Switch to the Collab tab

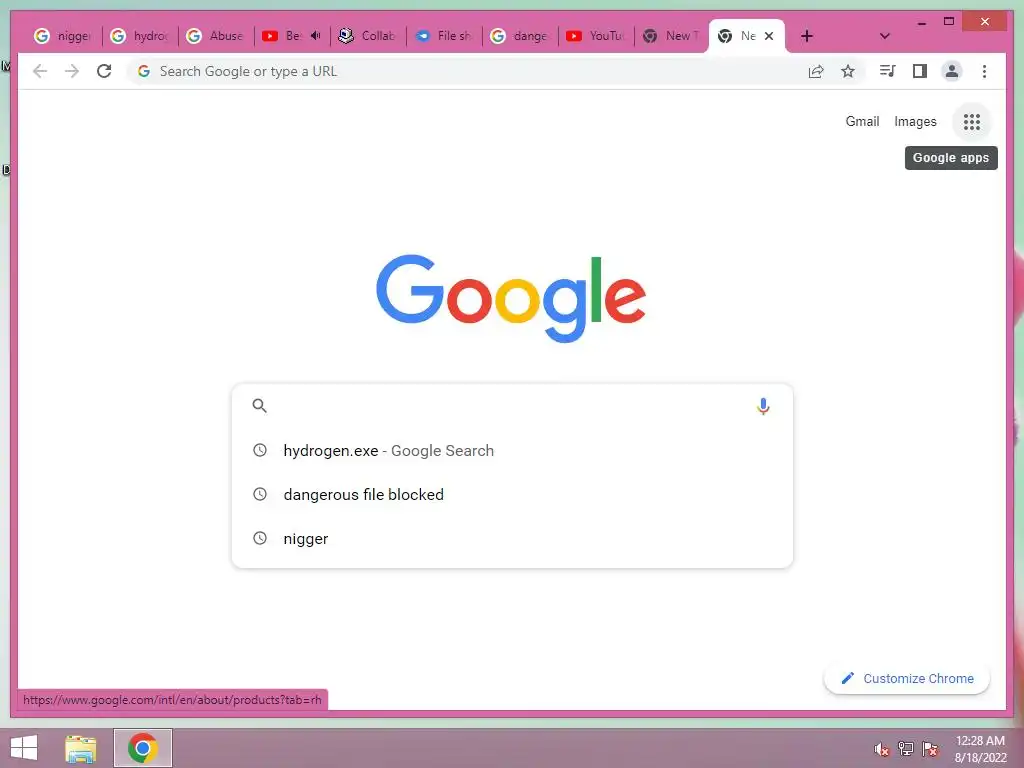pos(368,36)
